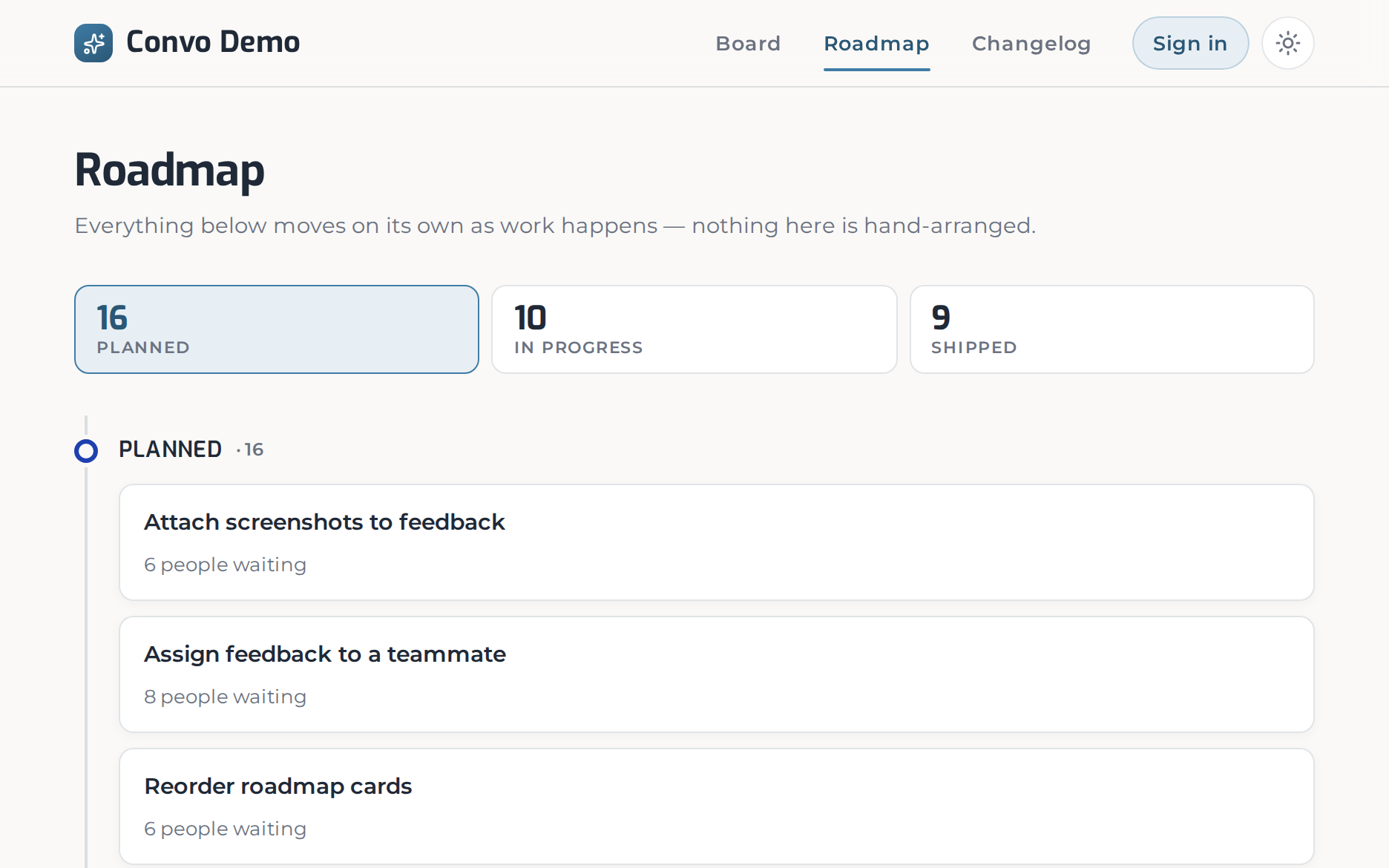Screen dimensions: 1389x868
Task: Select the 9 Shipped status tab
Action: pos(1112,329)
